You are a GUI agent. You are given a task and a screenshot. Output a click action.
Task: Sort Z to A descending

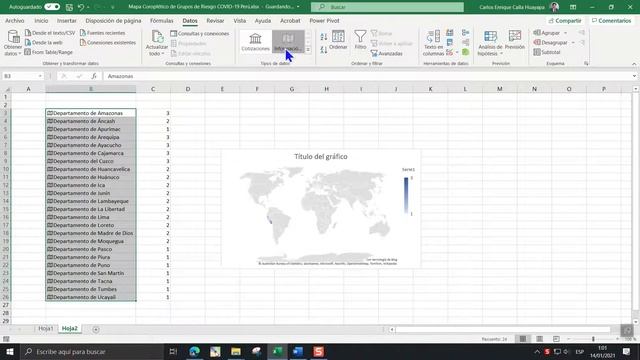[324, 50]
